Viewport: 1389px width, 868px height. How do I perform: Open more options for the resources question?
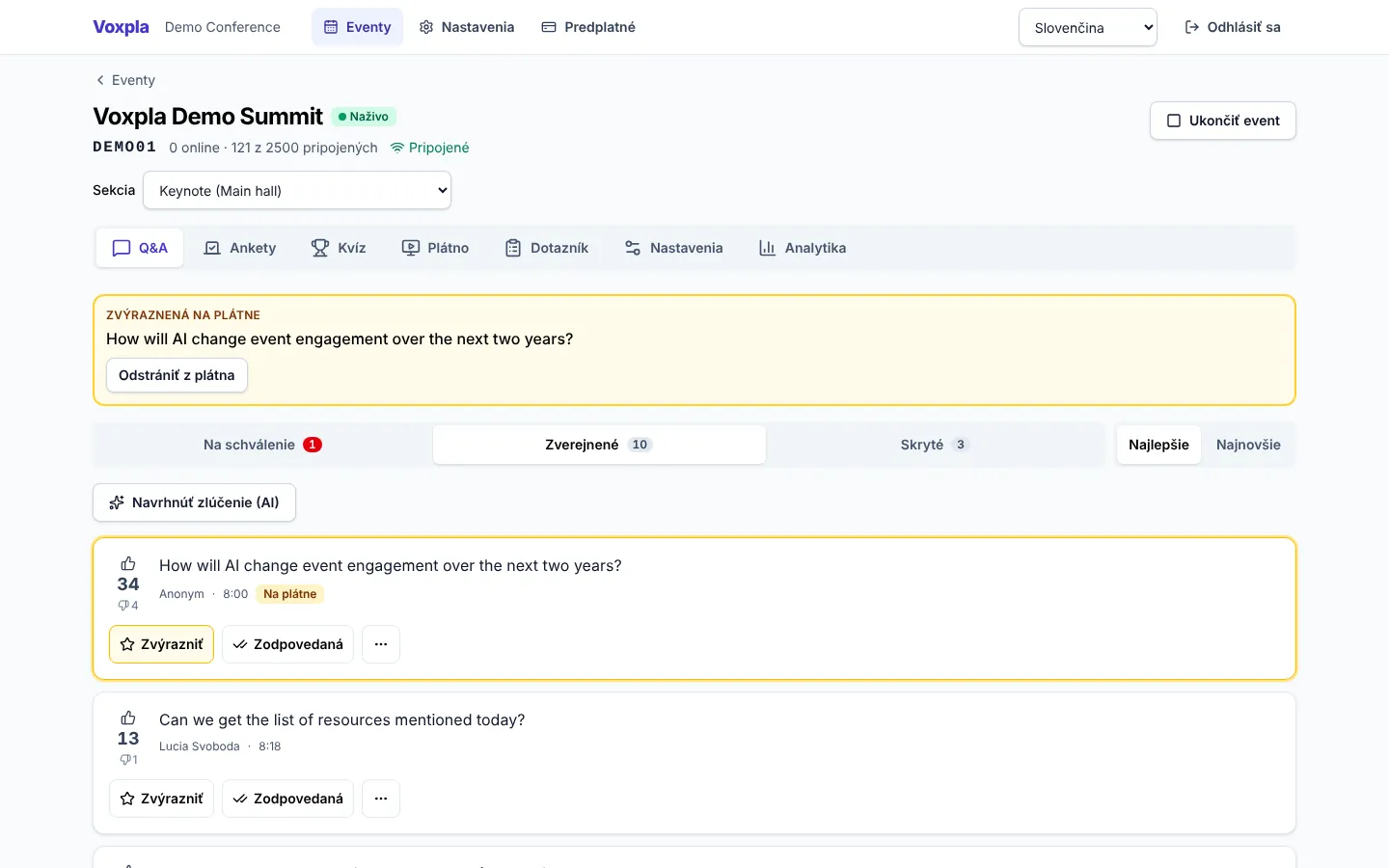point(381,799)
